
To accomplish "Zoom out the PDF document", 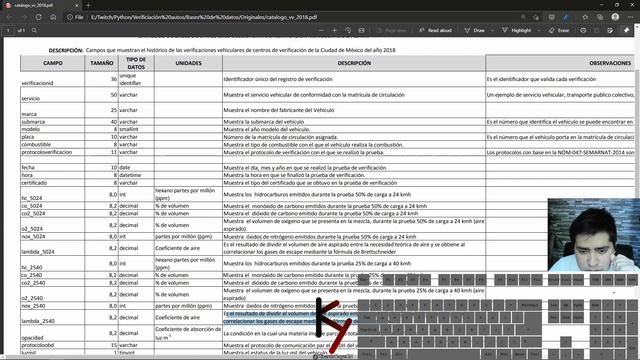I will [x=321, y=30].
